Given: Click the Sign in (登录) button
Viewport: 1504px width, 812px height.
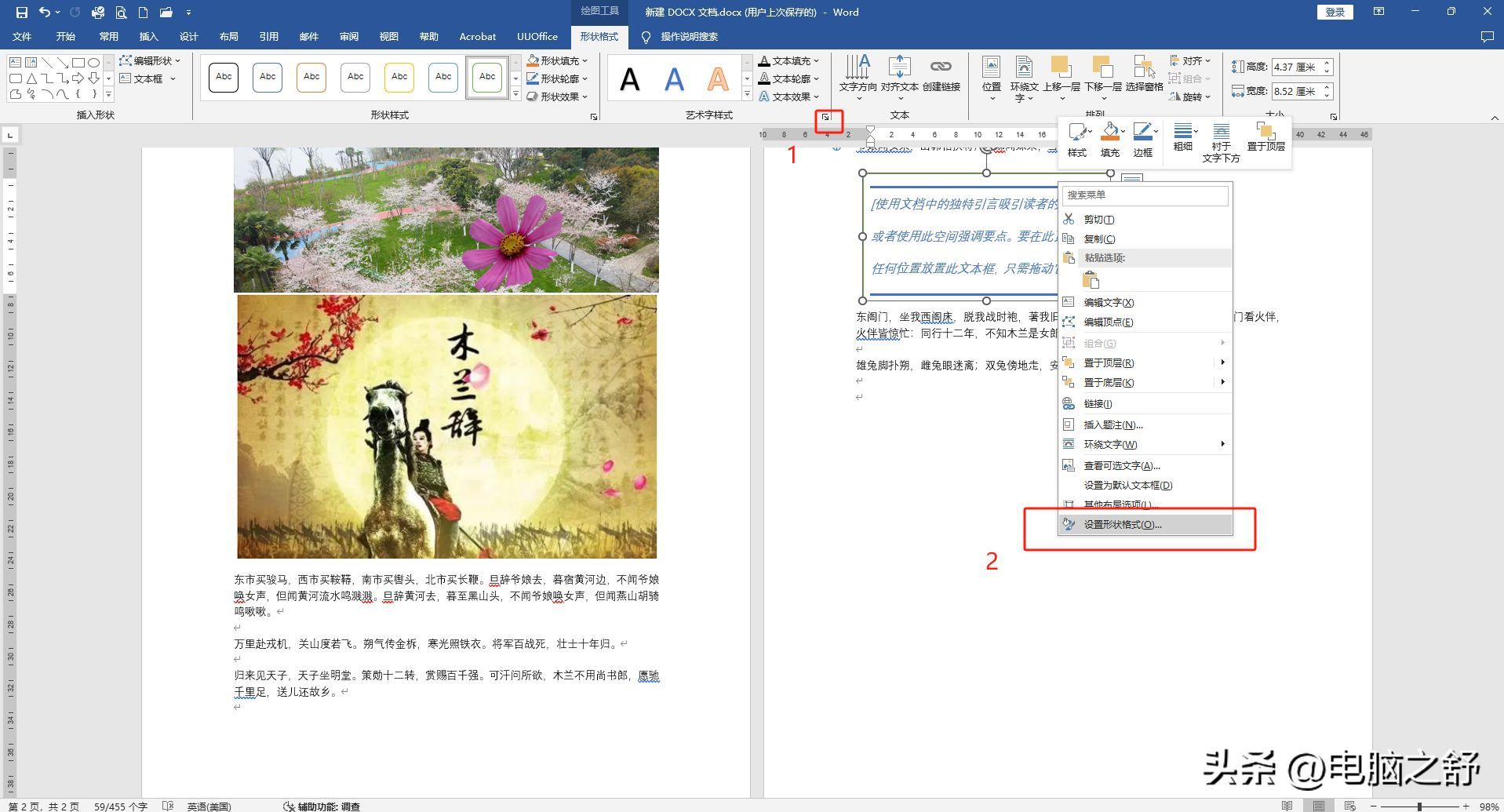Looking at the screenshot, I should (x=1335, y=12).
